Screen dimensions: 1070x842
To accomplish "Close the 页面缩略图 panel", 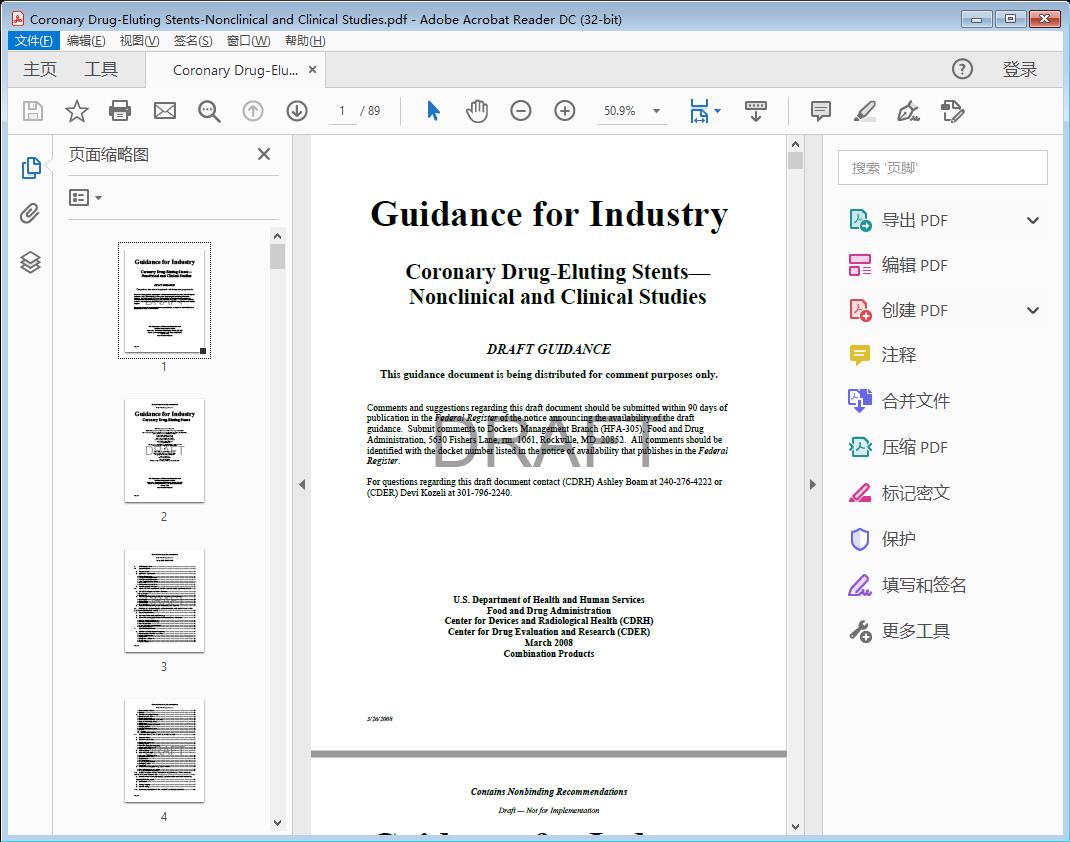I will click(264, 154).
